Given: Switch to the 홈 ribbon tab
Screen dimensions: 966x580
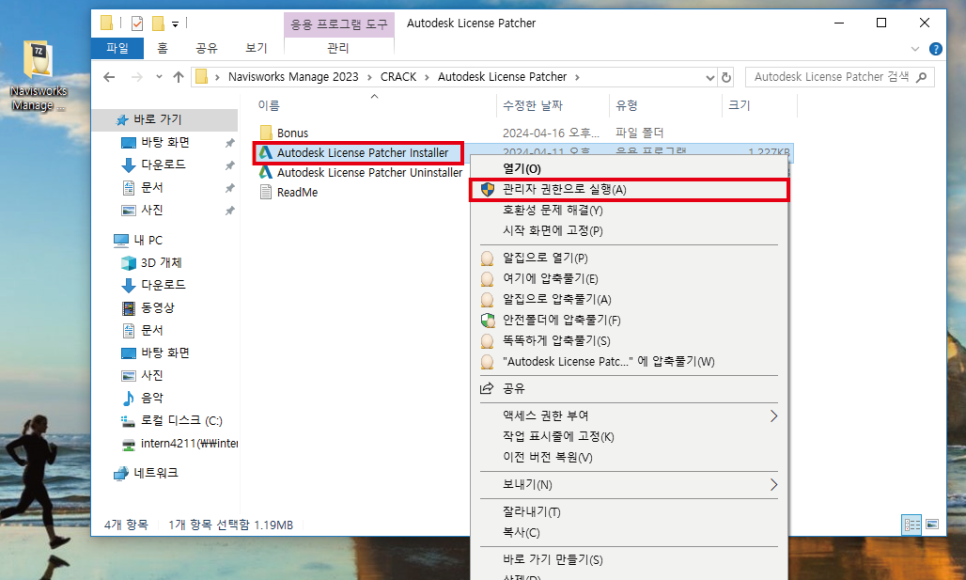Looking at the screenshot, I should (162, 48).
